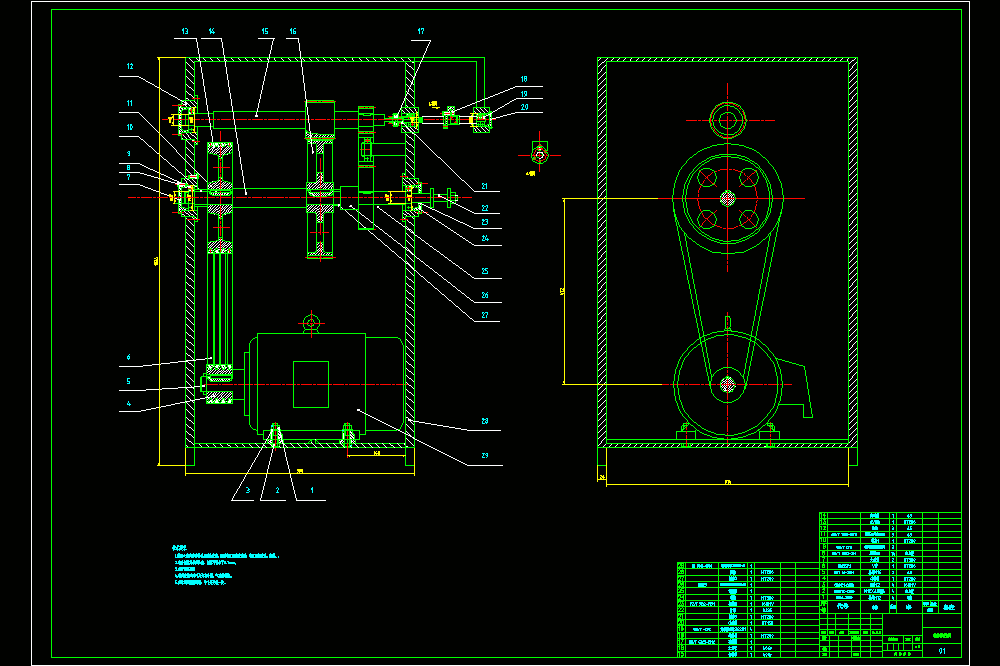Select part callout number 7

pos(128,177)
